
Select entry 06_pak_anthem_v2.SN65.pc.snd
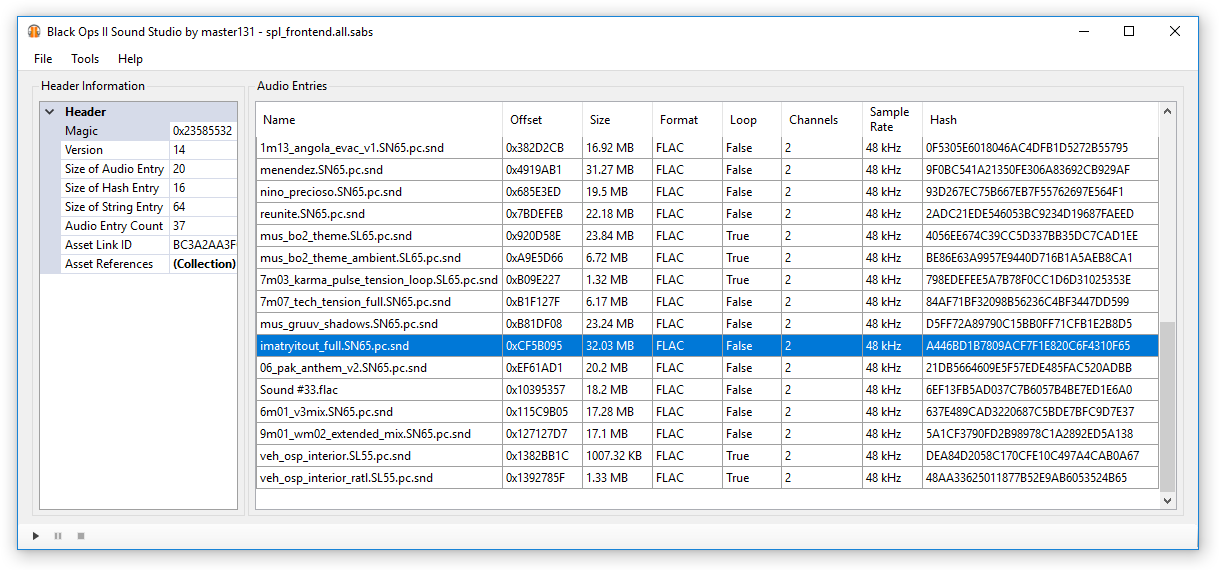707,368
